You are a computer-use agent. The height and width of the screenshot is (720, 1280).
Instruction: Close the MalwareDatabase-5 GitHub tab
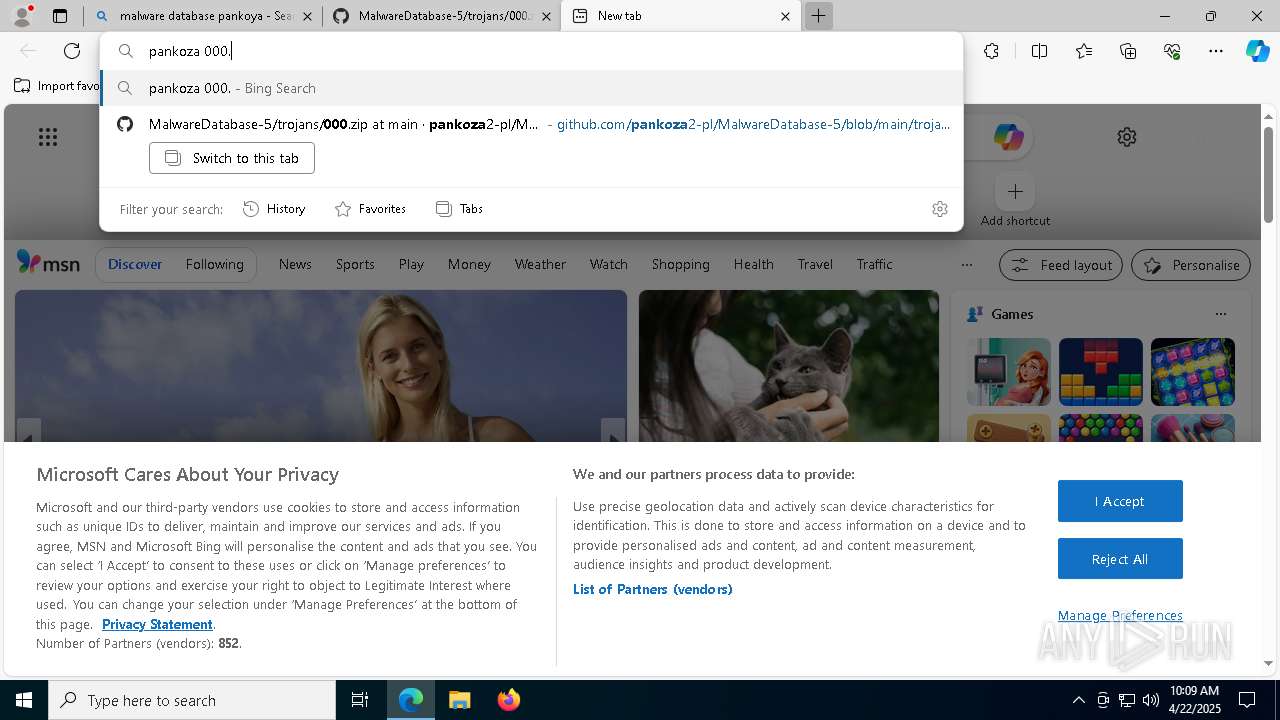coord(545,16)
